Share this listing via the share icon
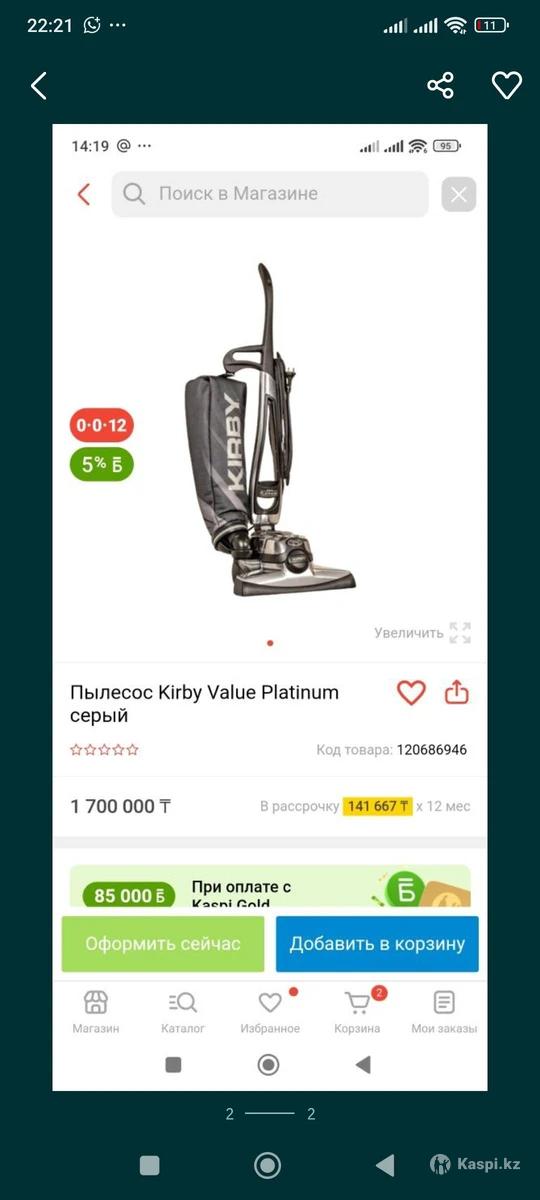The image size is (540, 1200). click(440, 85)
